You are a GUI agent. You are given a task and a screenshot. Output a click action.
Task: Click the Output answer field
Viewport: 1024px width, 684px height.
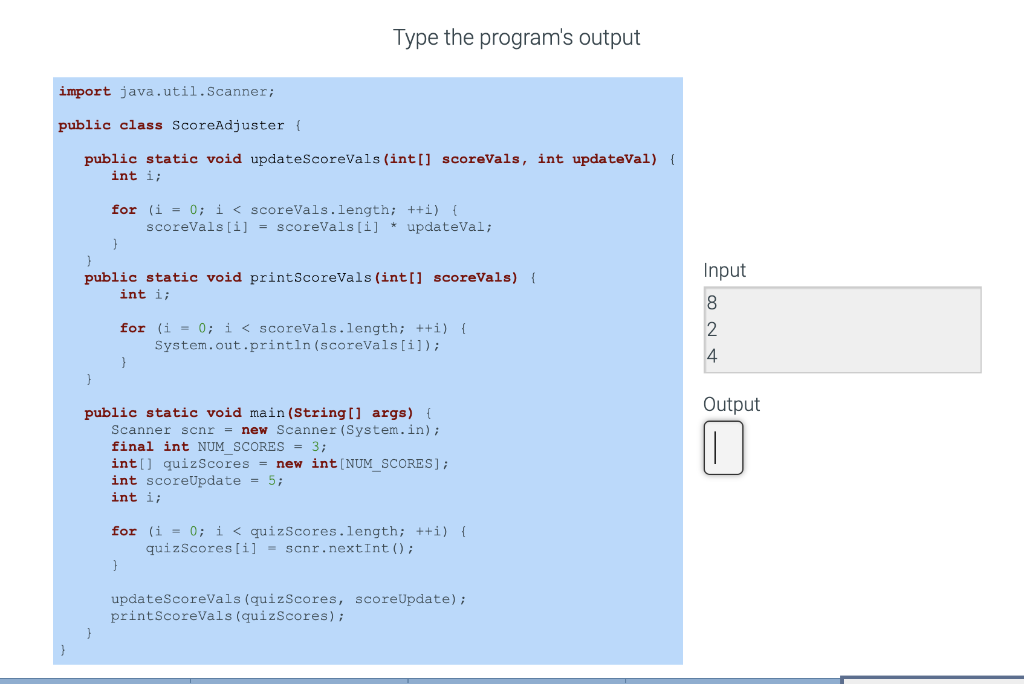point(723,448)
